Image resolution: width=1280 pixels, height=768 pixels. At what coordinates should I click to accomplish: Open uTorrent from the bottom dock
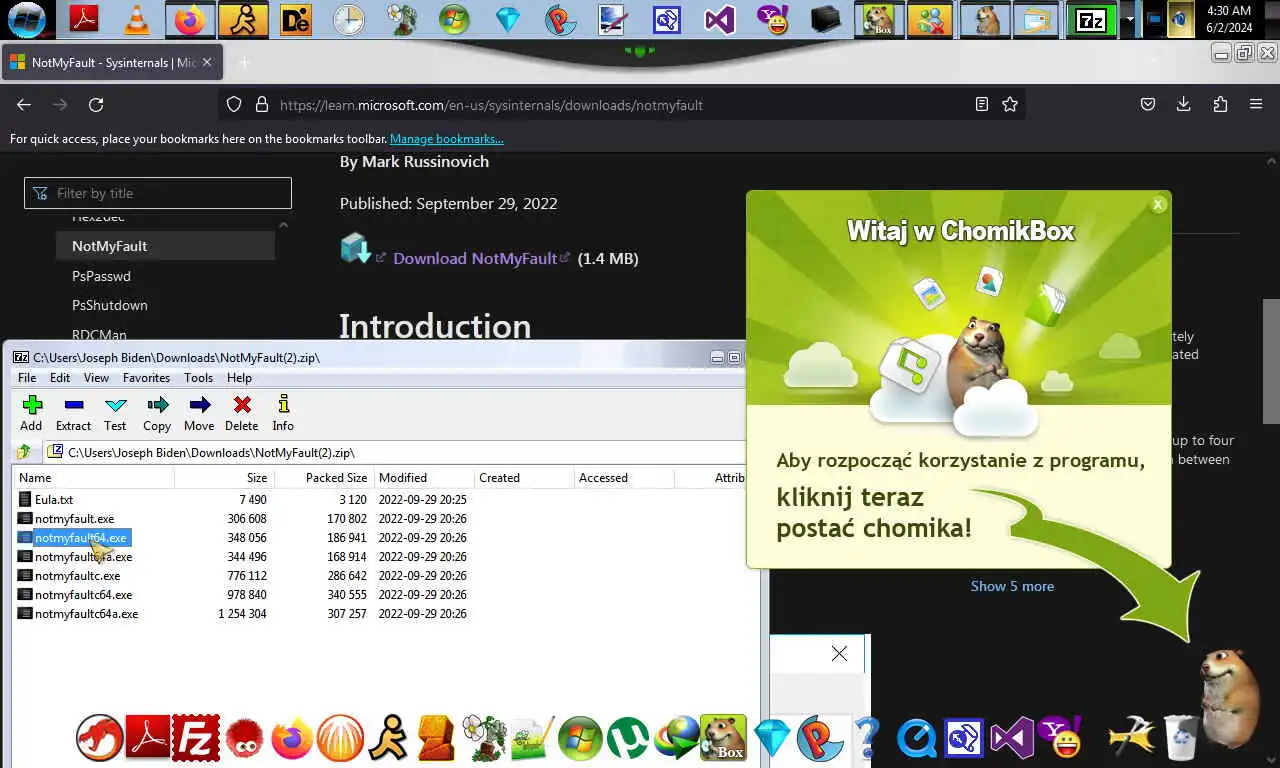(x=629, y=739)
